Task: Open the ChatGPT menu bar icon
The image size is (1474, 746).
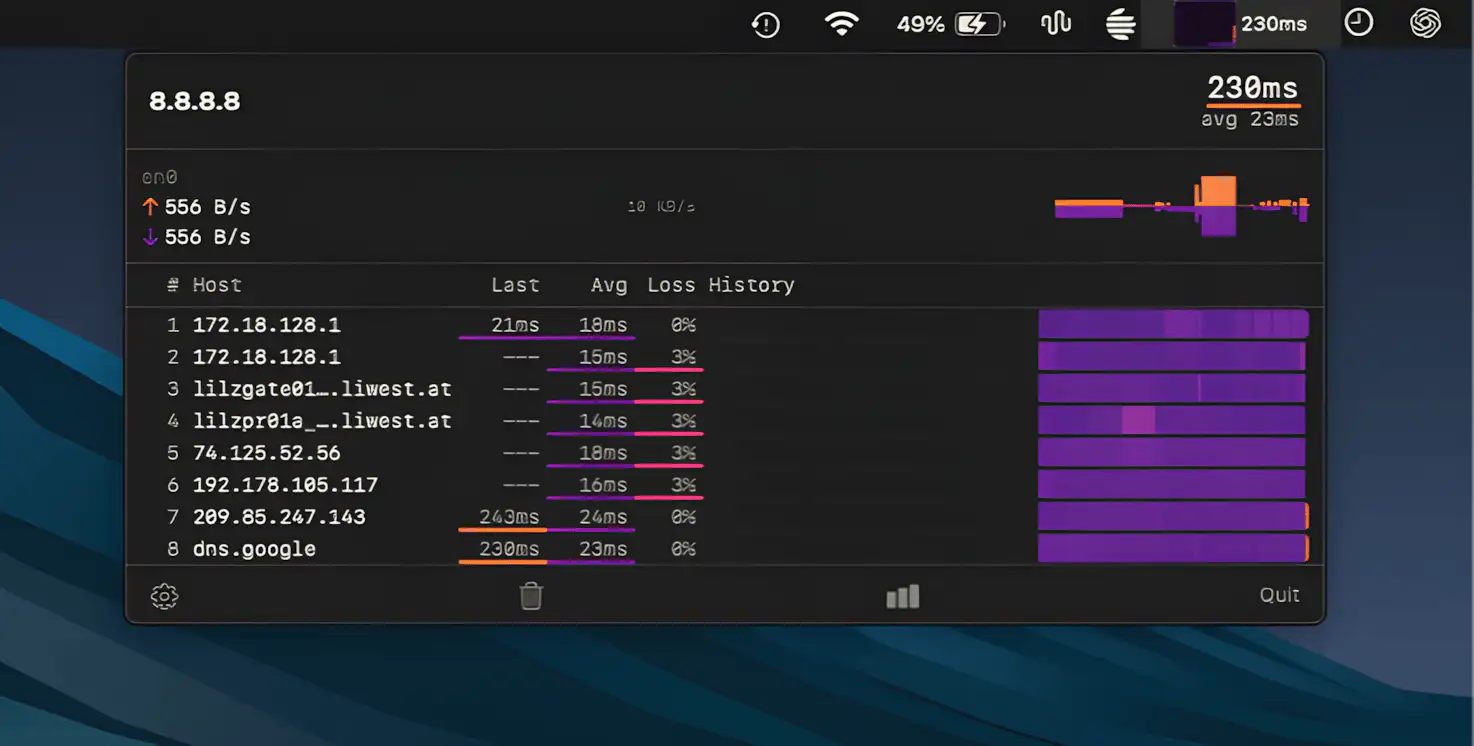Action: (x=1425, y=24)
